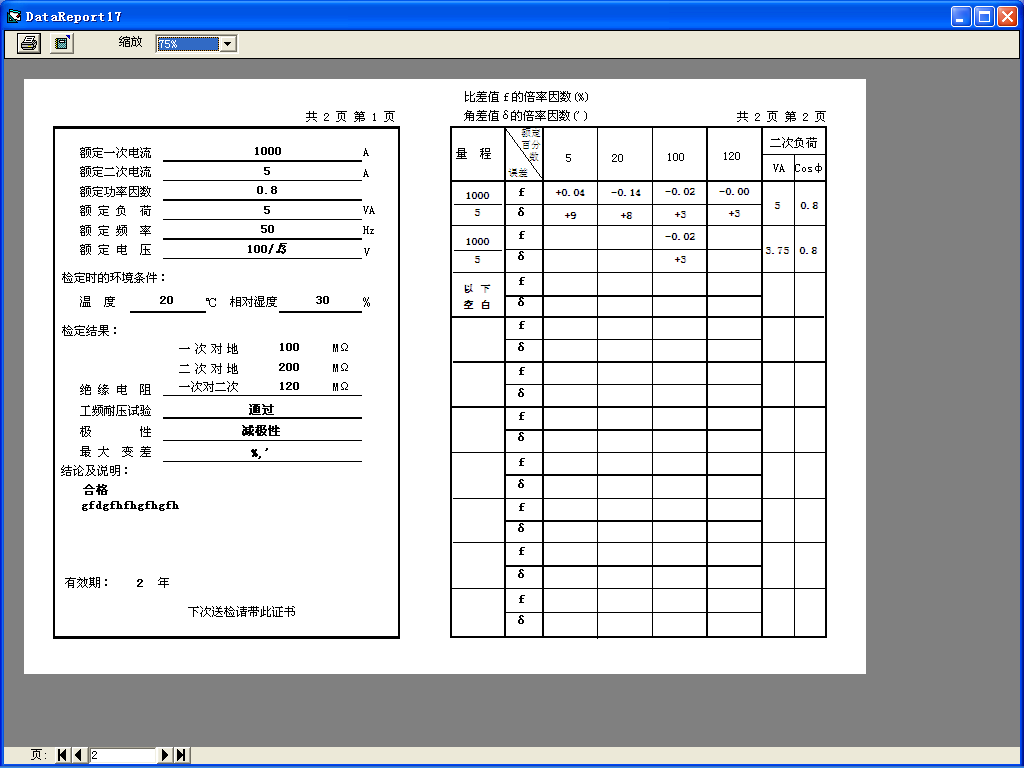Go to the previous page
Image resolution: width=1024 pixels, height=768 pixels.
78,755
